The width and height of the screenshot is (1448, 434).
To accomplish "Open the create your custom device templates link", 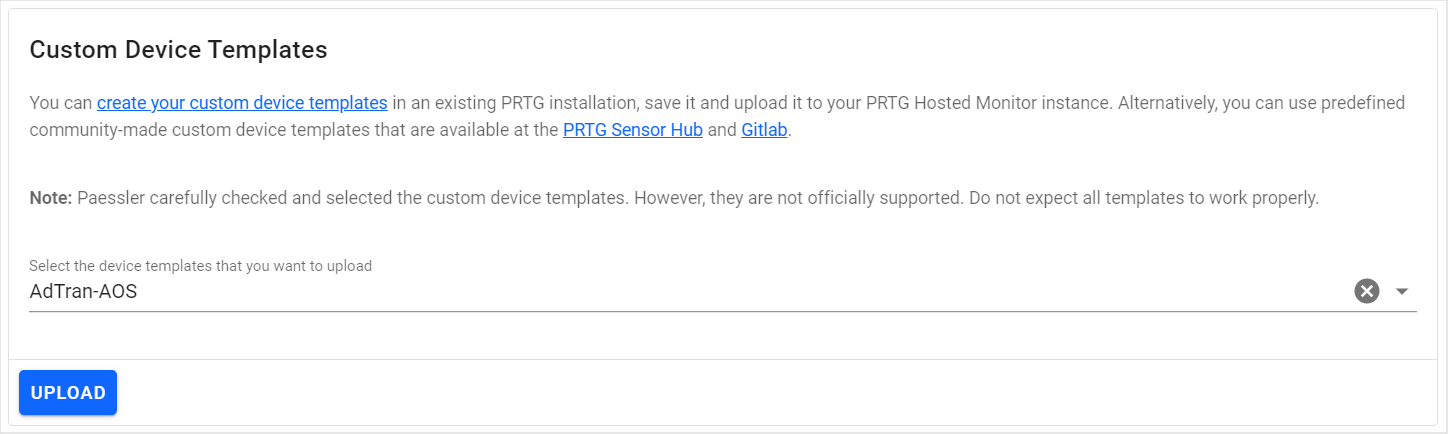I will pyautogui.click(x=242, y=102).
